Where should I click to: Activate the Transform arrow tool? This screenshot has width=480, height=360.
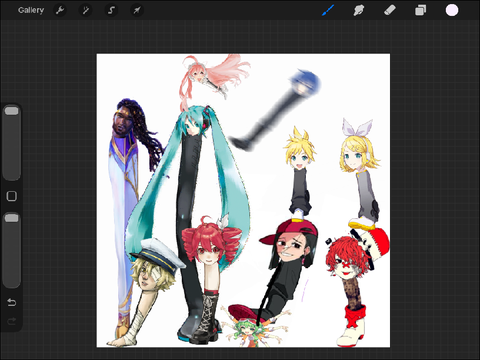(137, 10)
